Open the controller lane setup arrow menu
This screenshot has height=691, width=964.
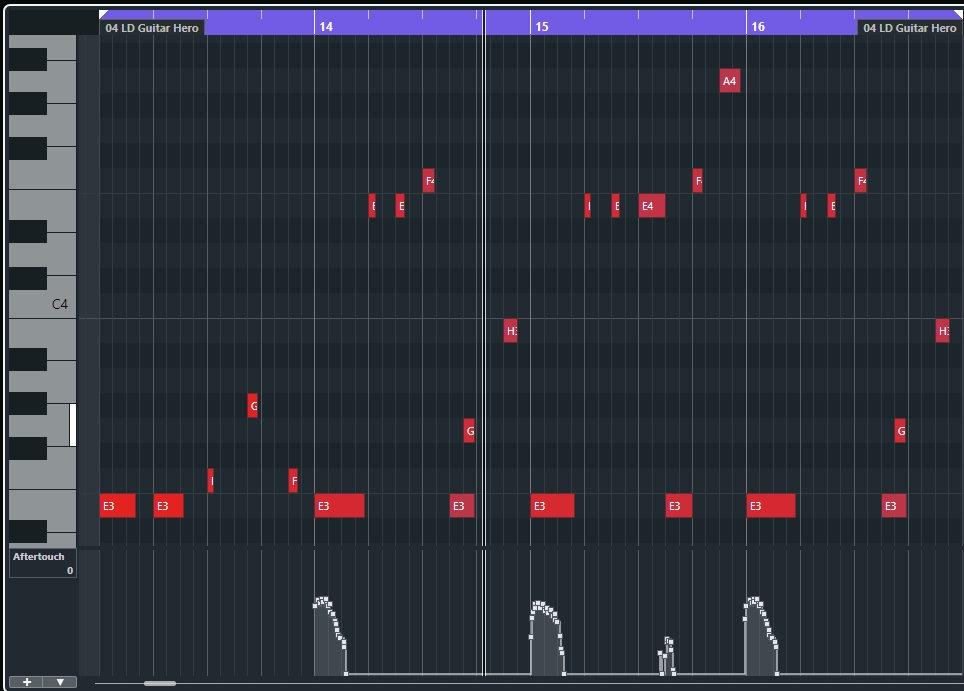point(60,682)
